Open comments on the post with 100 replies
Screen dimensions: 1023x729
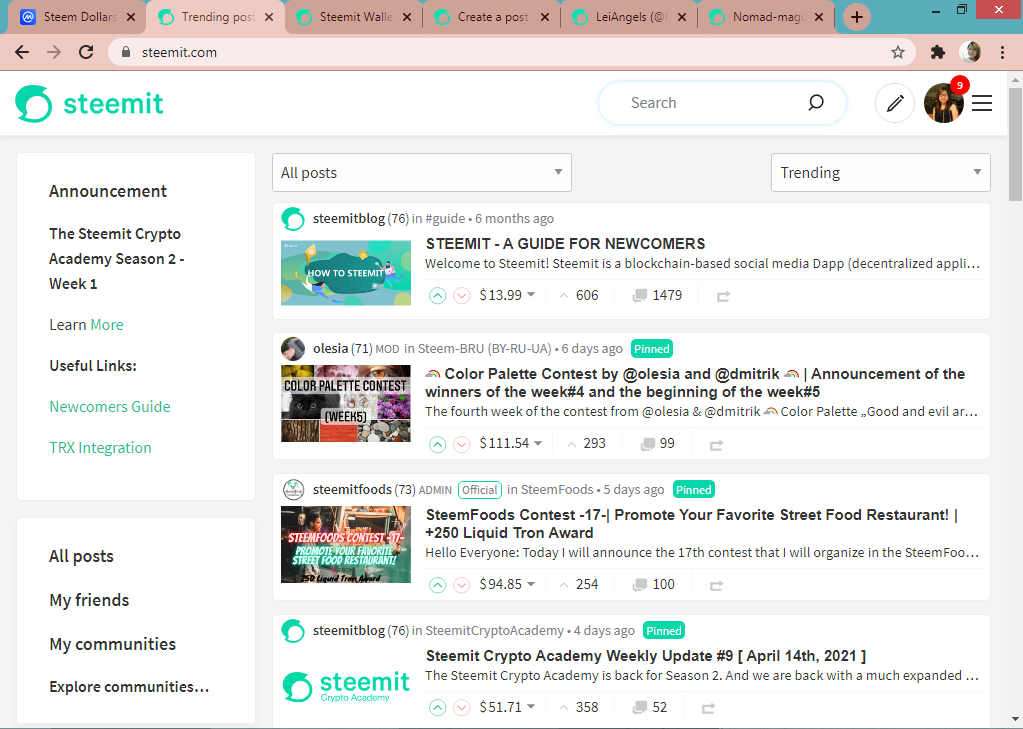[654, 584]
